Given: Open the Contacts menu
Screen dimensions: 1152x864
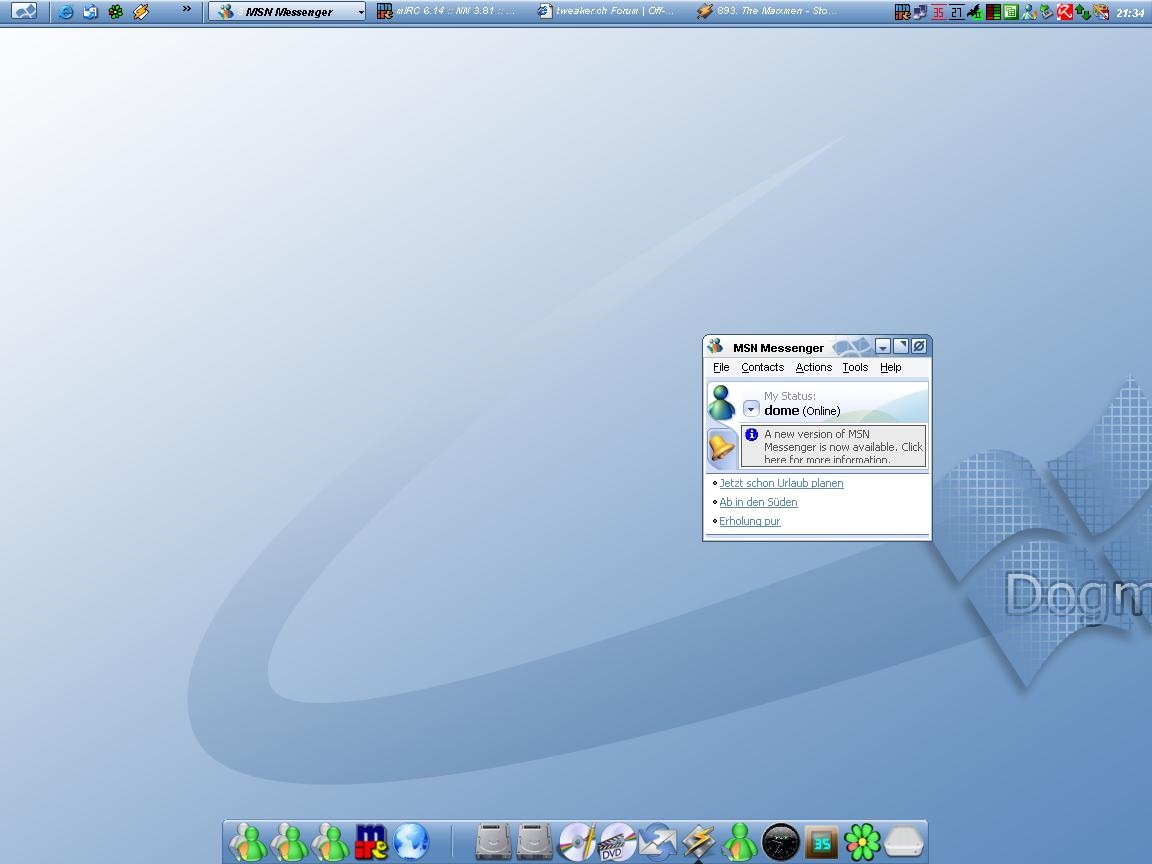Looking at the screenshot, I should pos(762,367).
